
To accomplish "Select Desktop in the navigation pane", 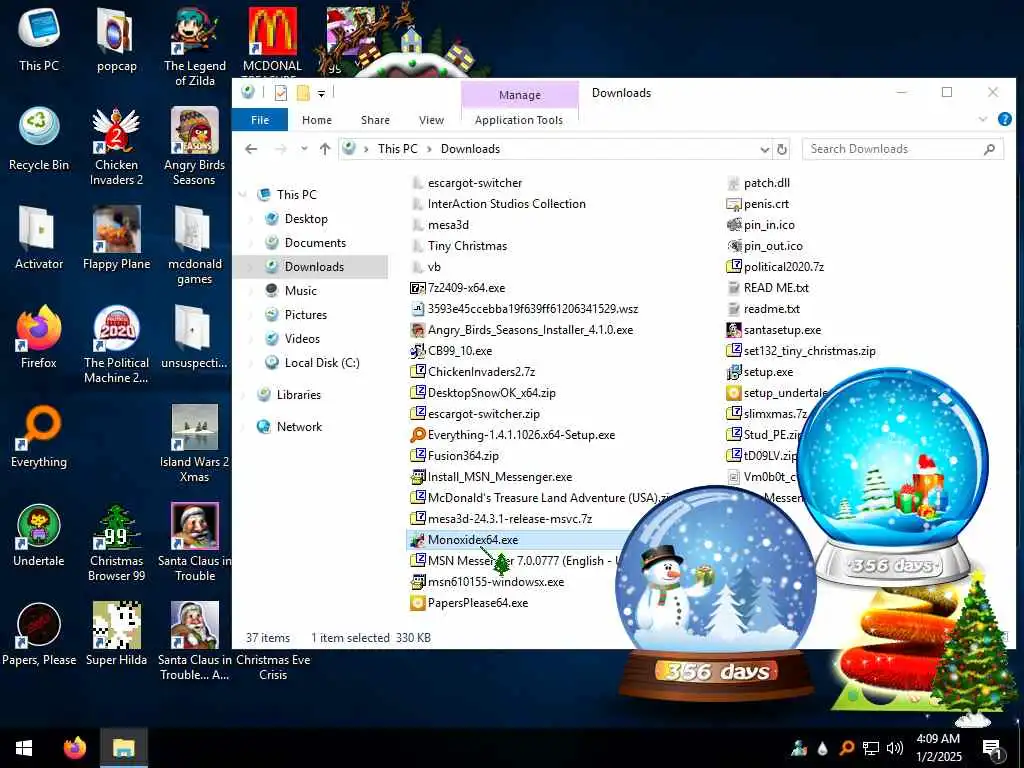I will (x=306, y=219).
